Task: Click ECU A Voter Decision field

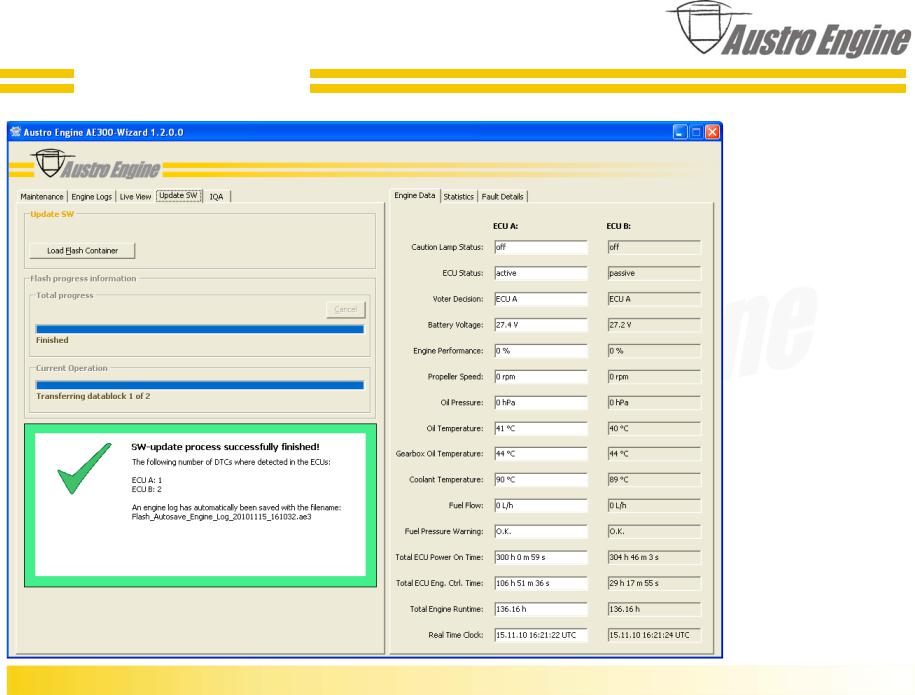Action: 541,299
